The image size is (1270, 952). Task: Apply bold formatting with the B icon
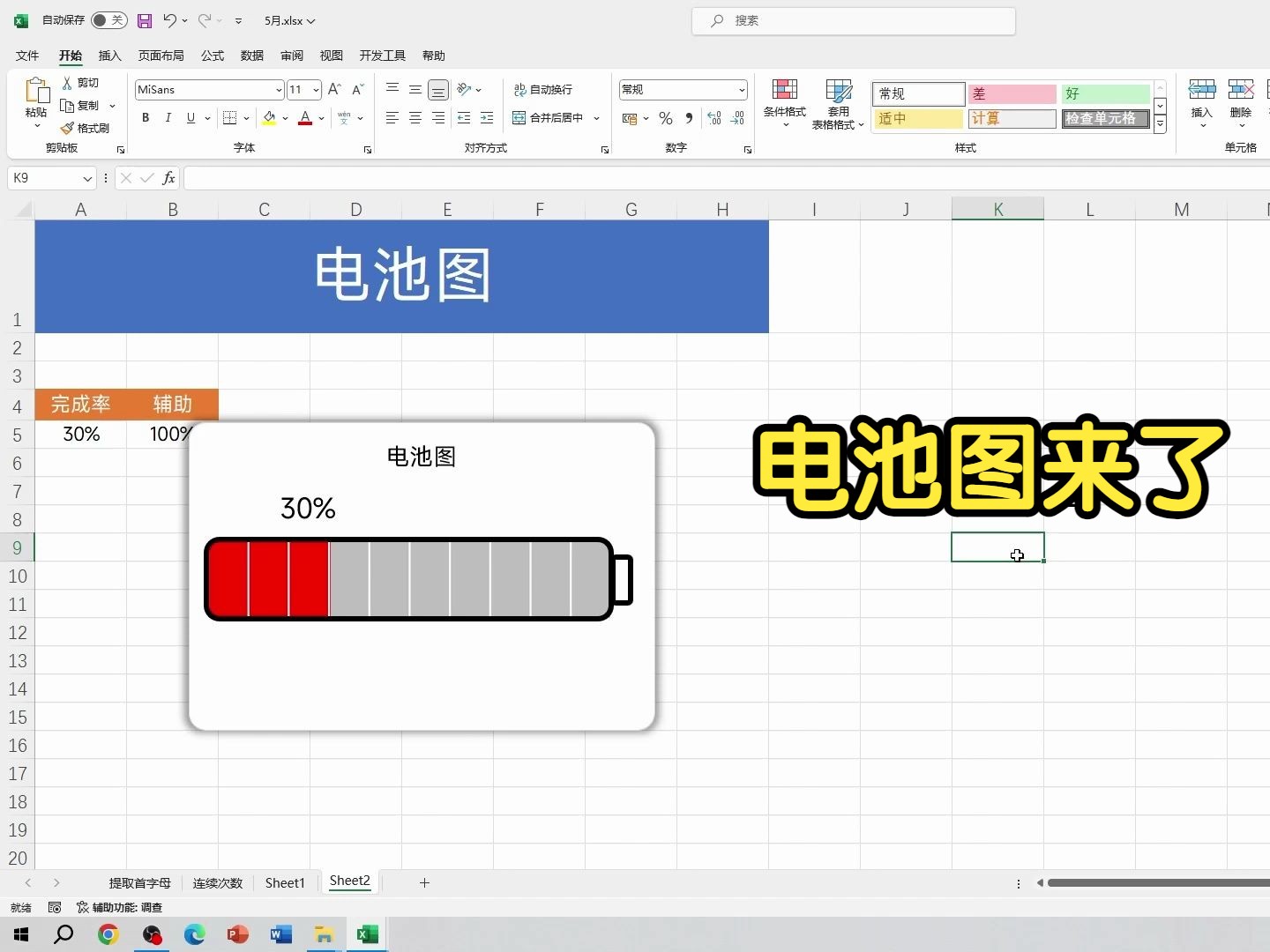(x=145, y=118)
